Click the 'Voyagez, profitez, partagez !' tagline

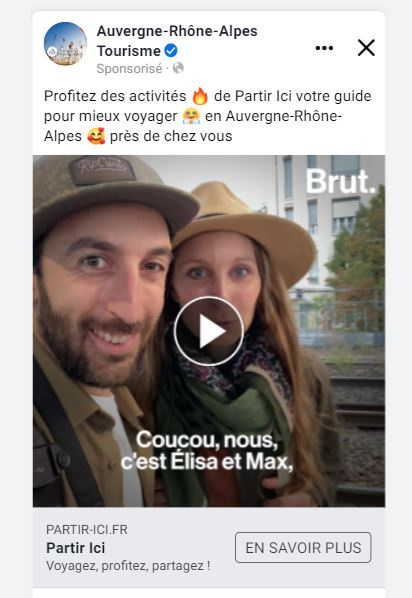click(128, 566)
